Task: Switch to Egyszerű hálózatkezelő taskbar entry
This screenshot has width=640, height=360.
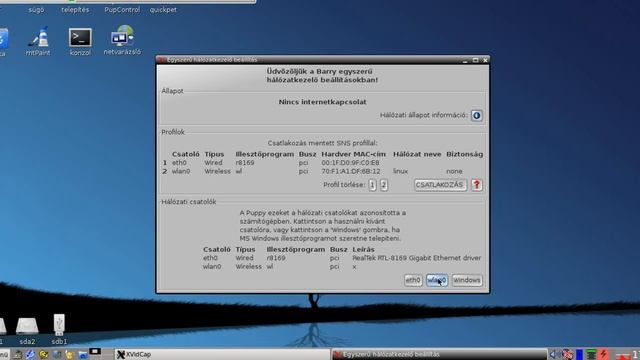Action: pyautogui.click(x=439, y=354)
